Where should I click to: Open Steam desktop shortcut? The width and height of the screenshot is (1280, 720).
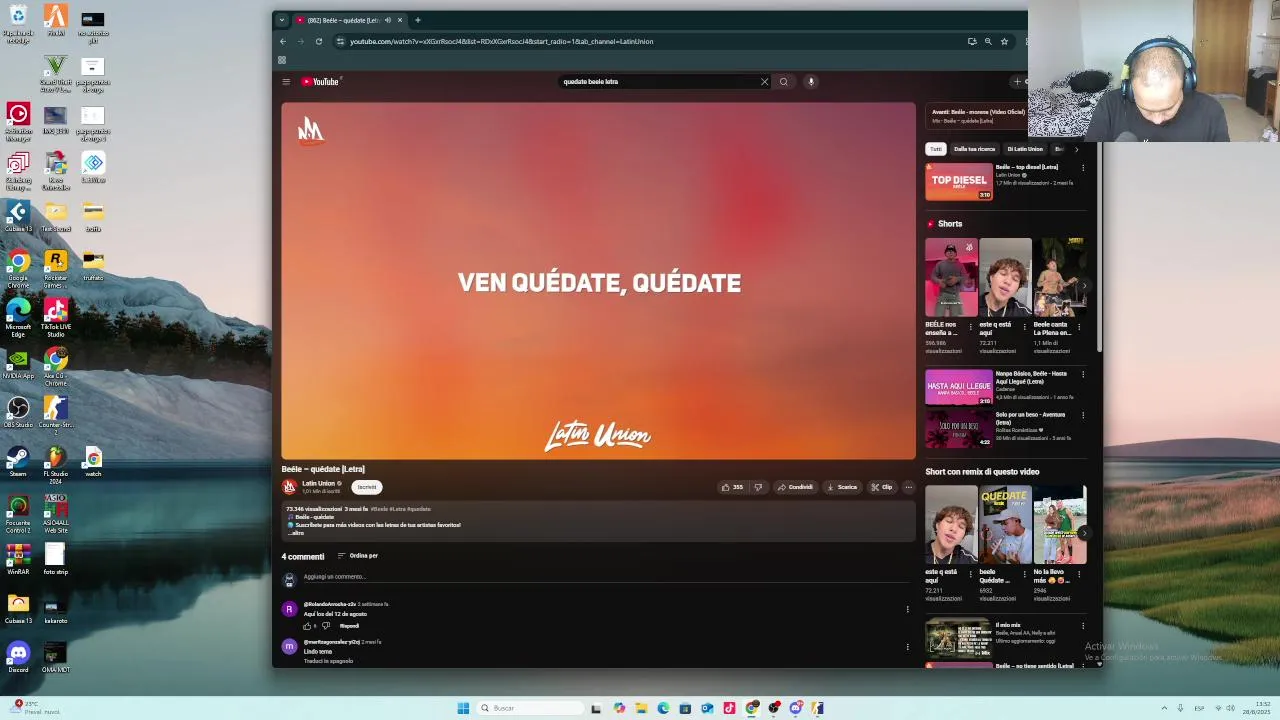pyautogui.click(x=18, y=460)
